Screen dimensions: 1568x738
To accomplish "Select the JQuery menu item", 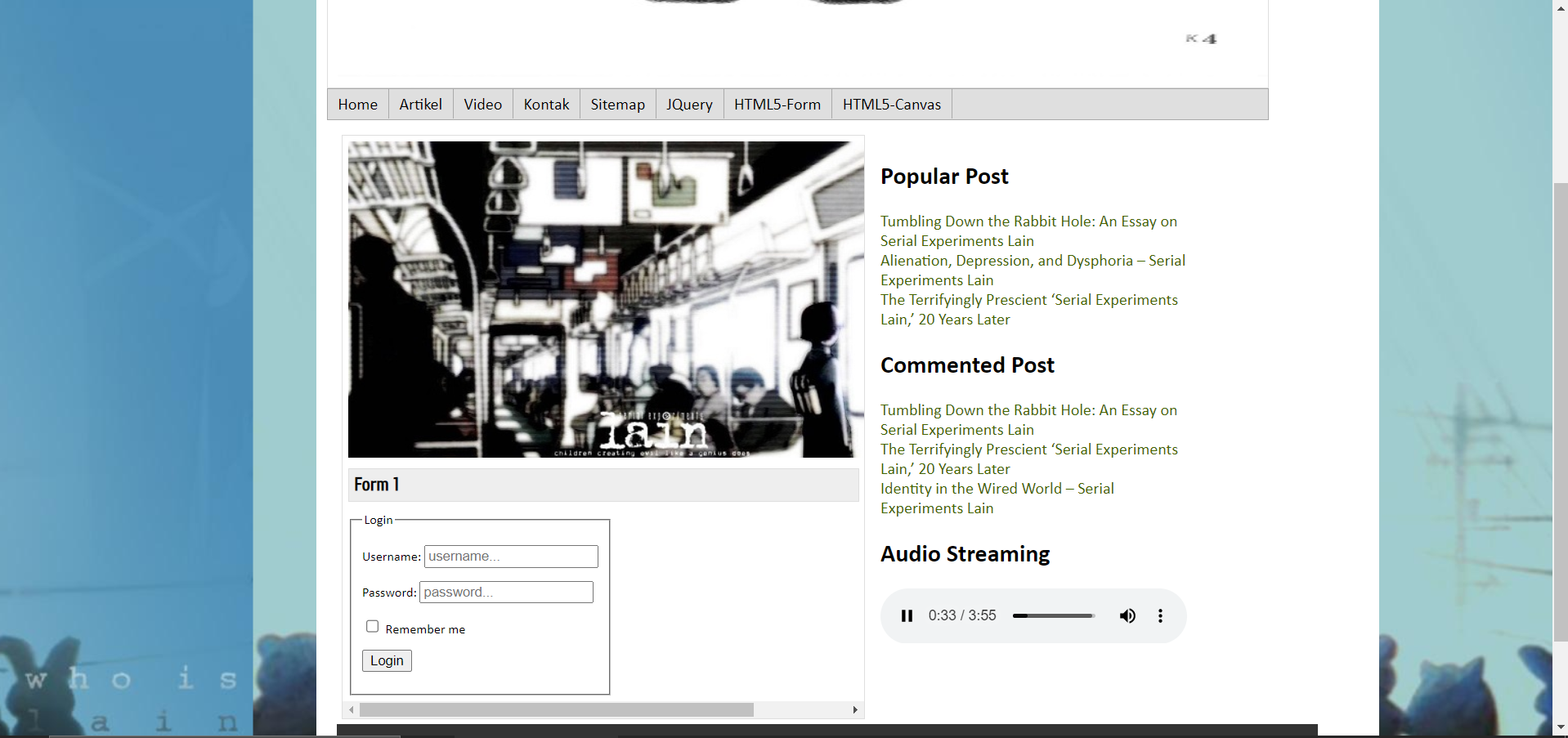I will pyautogui.click(x=689, y=105).
